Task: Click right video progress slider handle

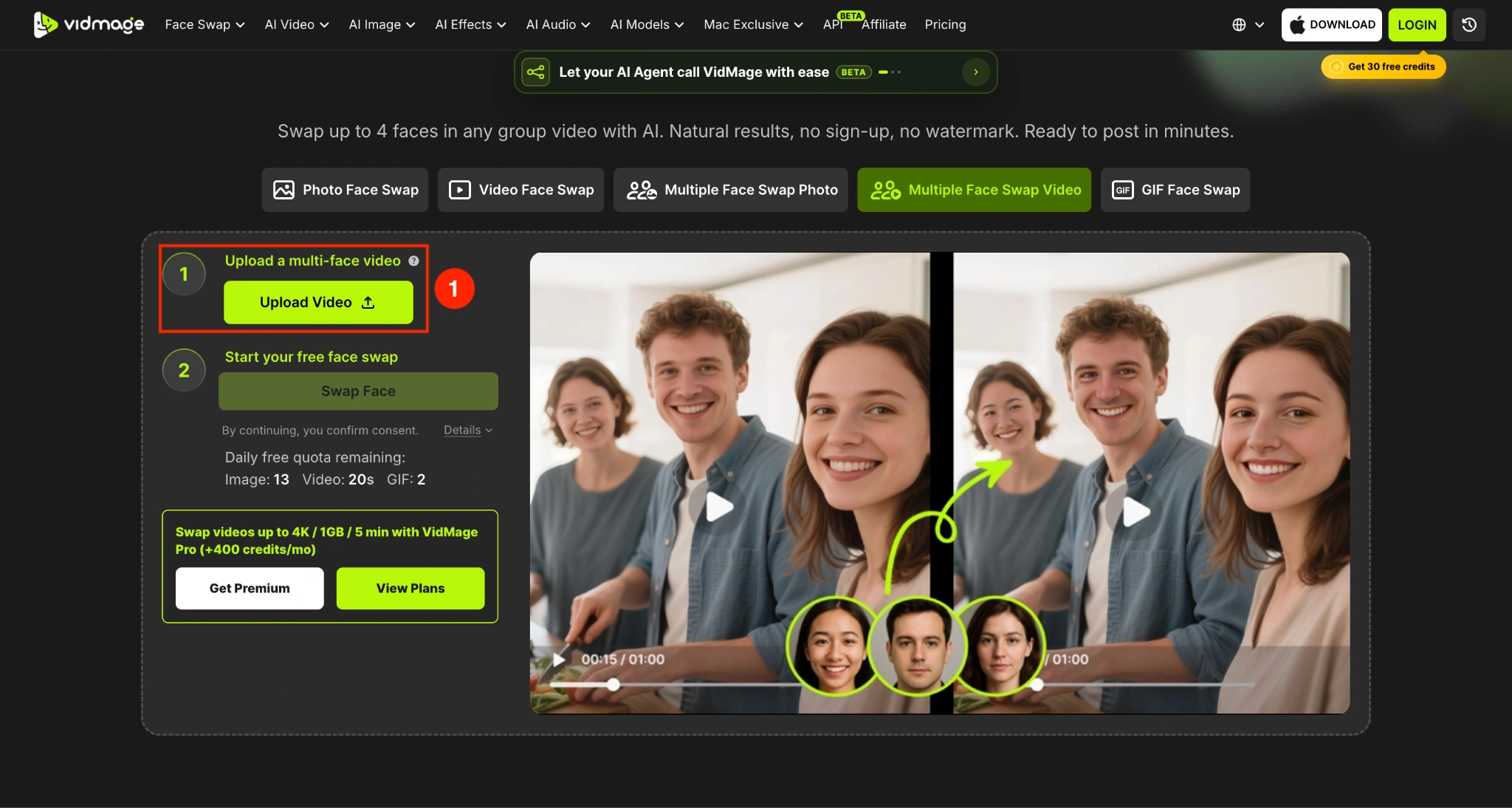Action: tap(1037, 685)
